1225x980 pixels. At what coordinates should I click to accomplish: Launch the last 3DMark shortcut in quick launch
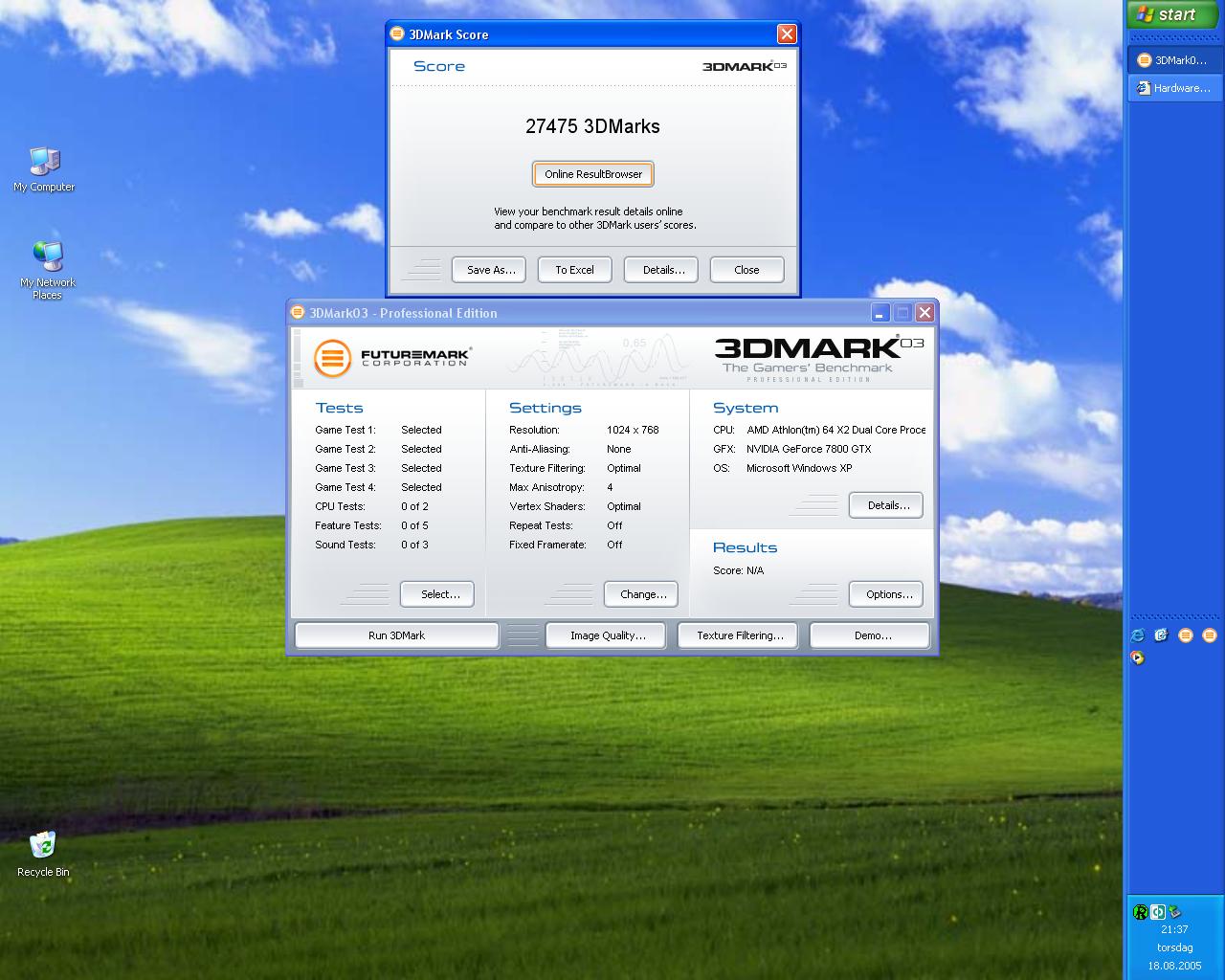1210,635
